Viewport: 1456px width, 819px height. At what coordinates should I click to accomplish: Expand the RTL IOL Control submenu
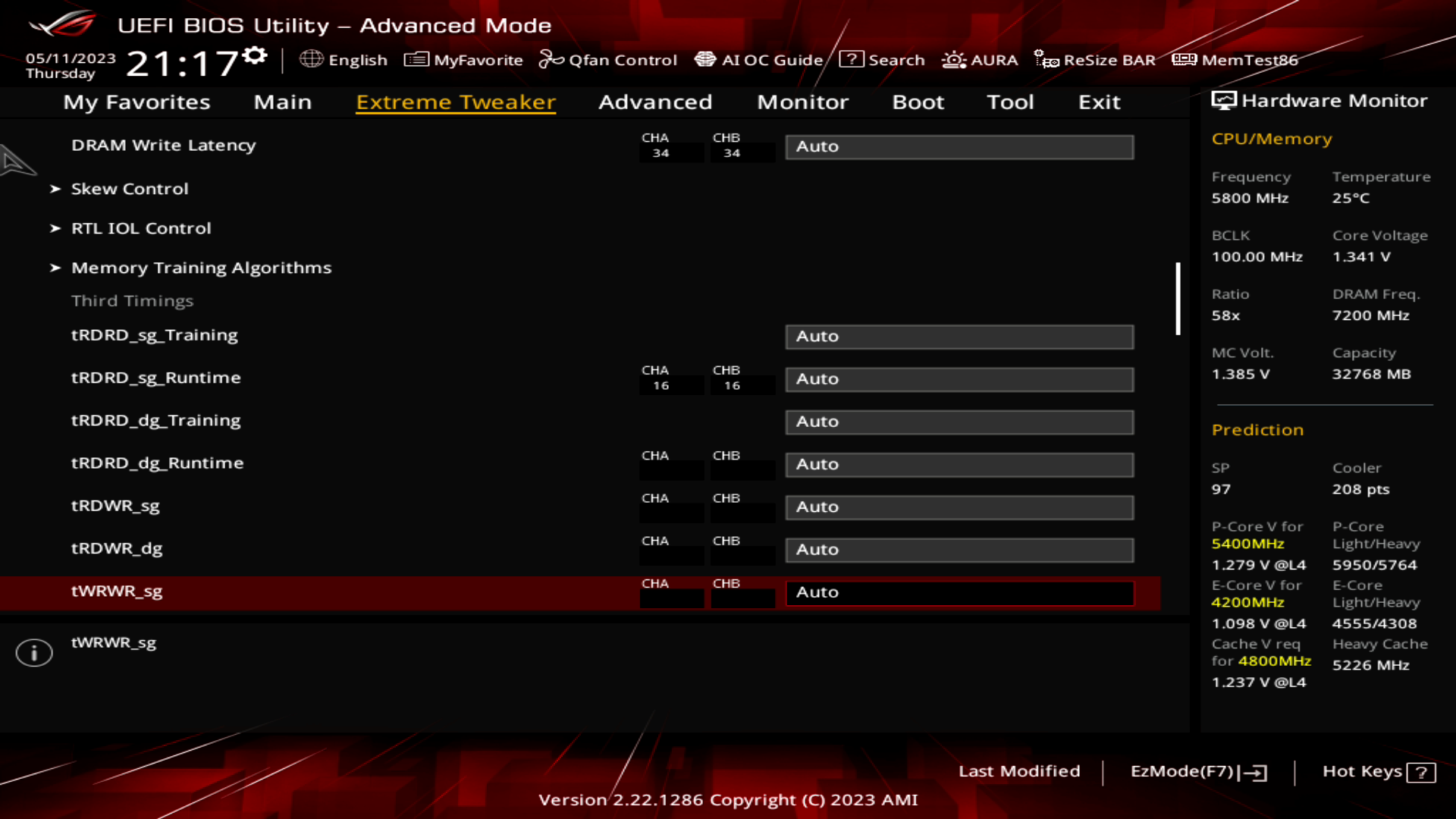click(141, 227)
